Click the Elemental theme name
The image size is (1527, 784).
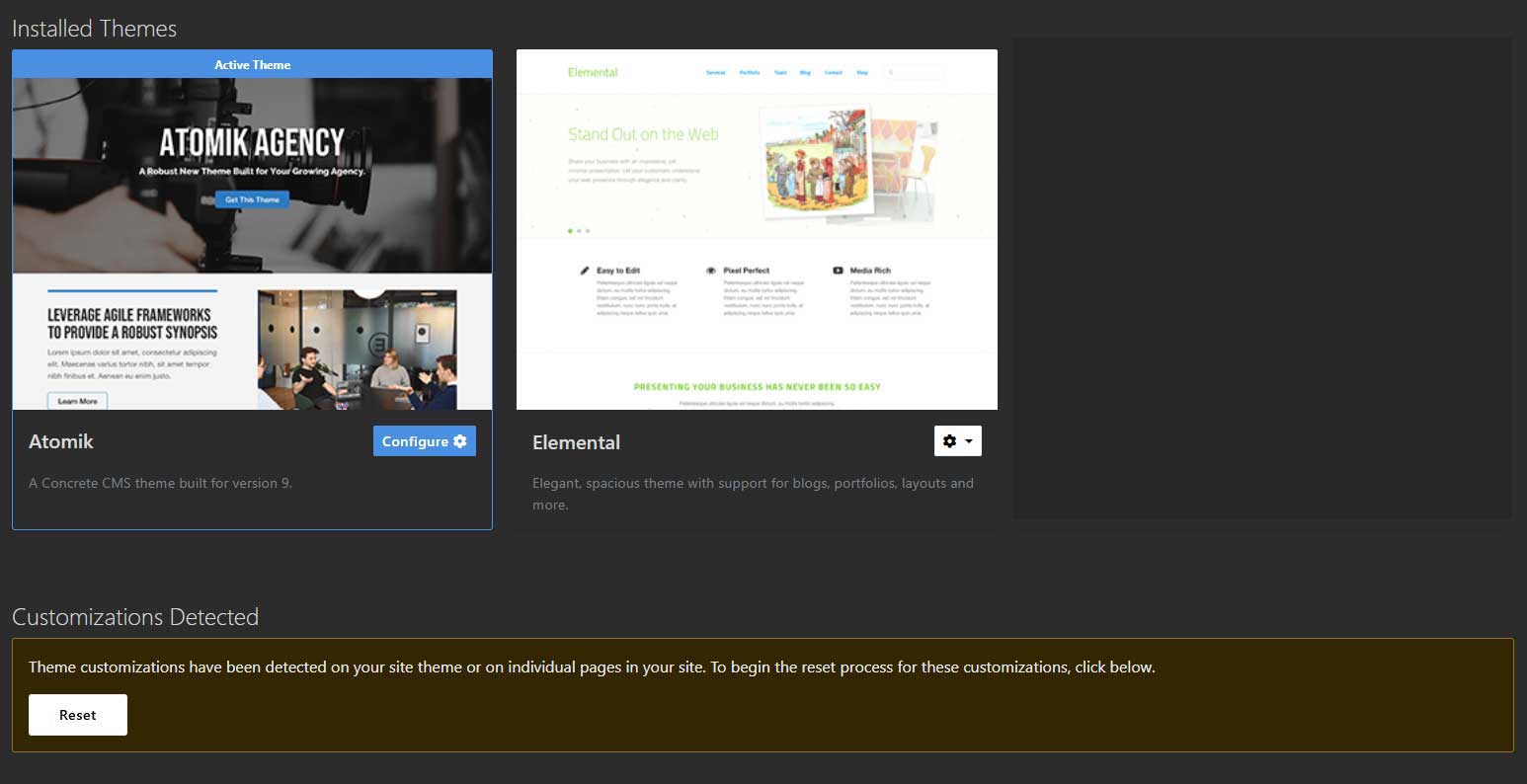point(576,442)
